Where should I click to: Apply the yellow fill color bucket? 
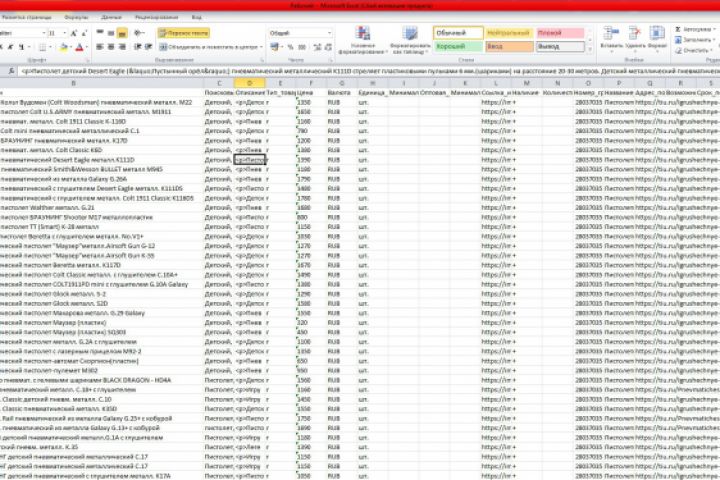[64, 47]
